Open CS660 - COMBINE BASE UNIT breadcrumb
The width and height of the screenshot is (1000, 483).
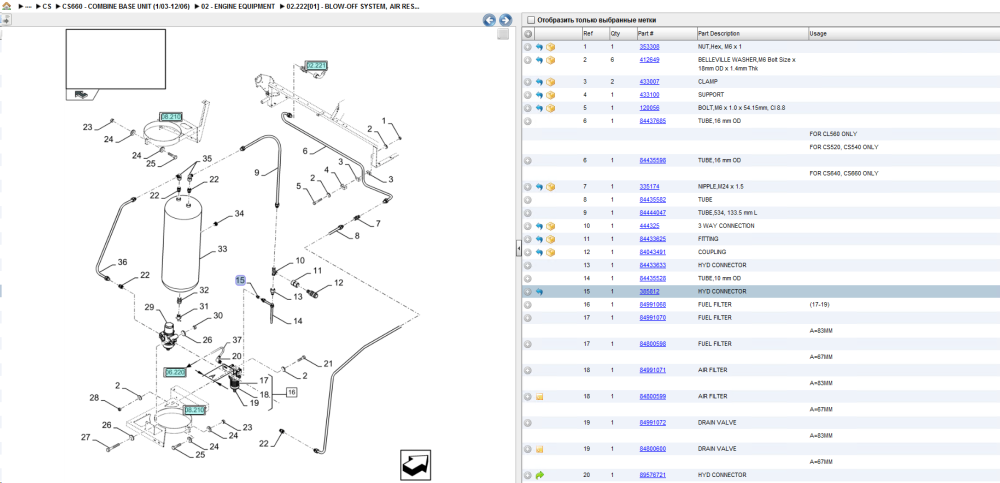coord(126,6)
